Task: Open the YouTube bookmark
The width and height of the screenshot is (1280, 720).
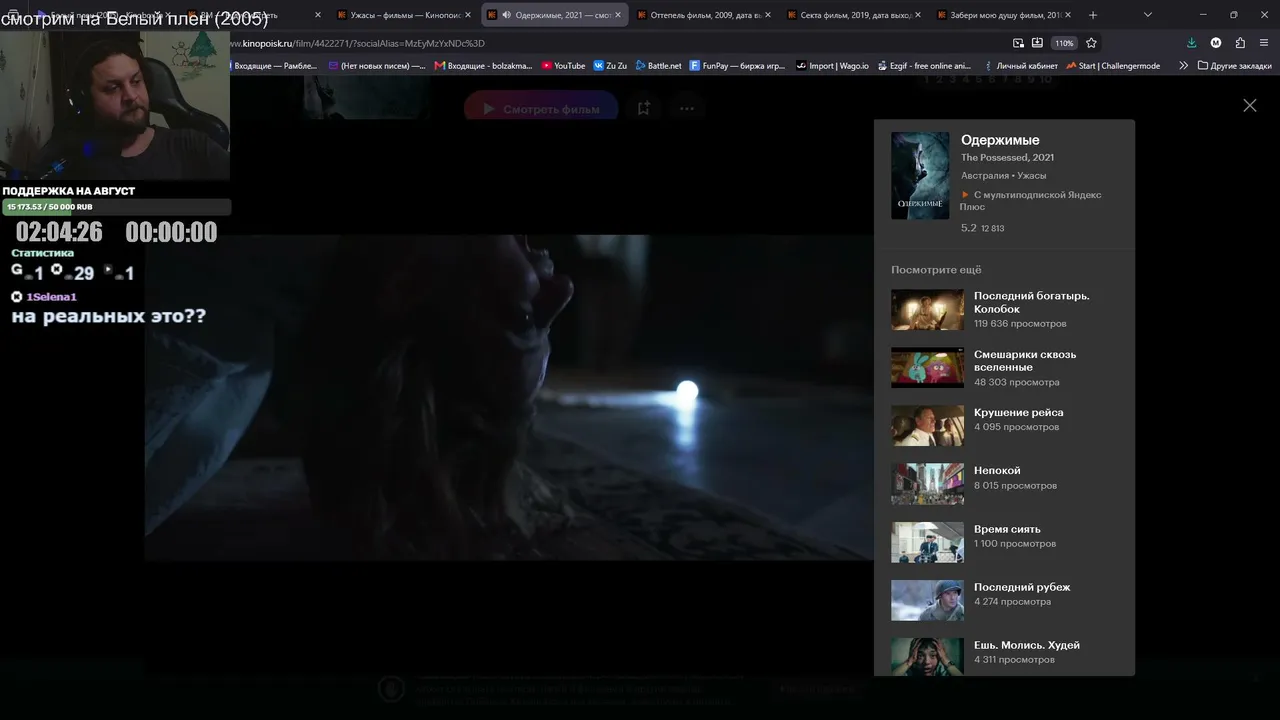Action: tap(563, 66)
